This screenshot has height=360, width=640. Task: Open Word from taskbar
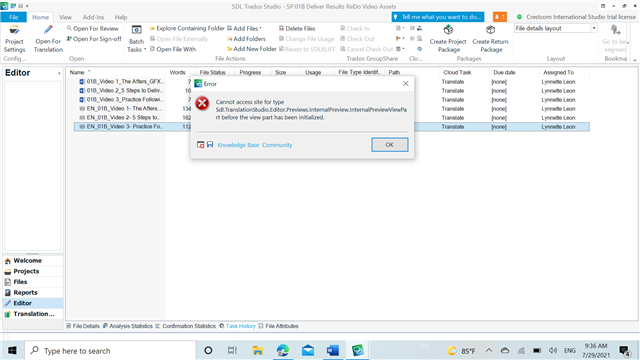coord(333,350)
